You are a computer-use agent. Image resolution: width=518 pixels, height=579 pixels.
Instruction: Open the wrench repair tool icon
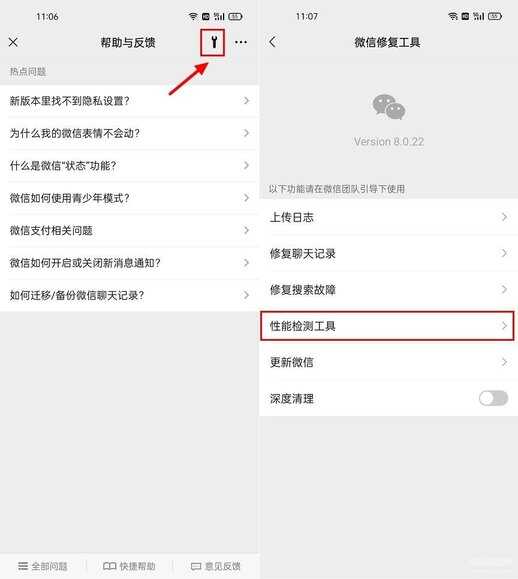tap(214, 42)
